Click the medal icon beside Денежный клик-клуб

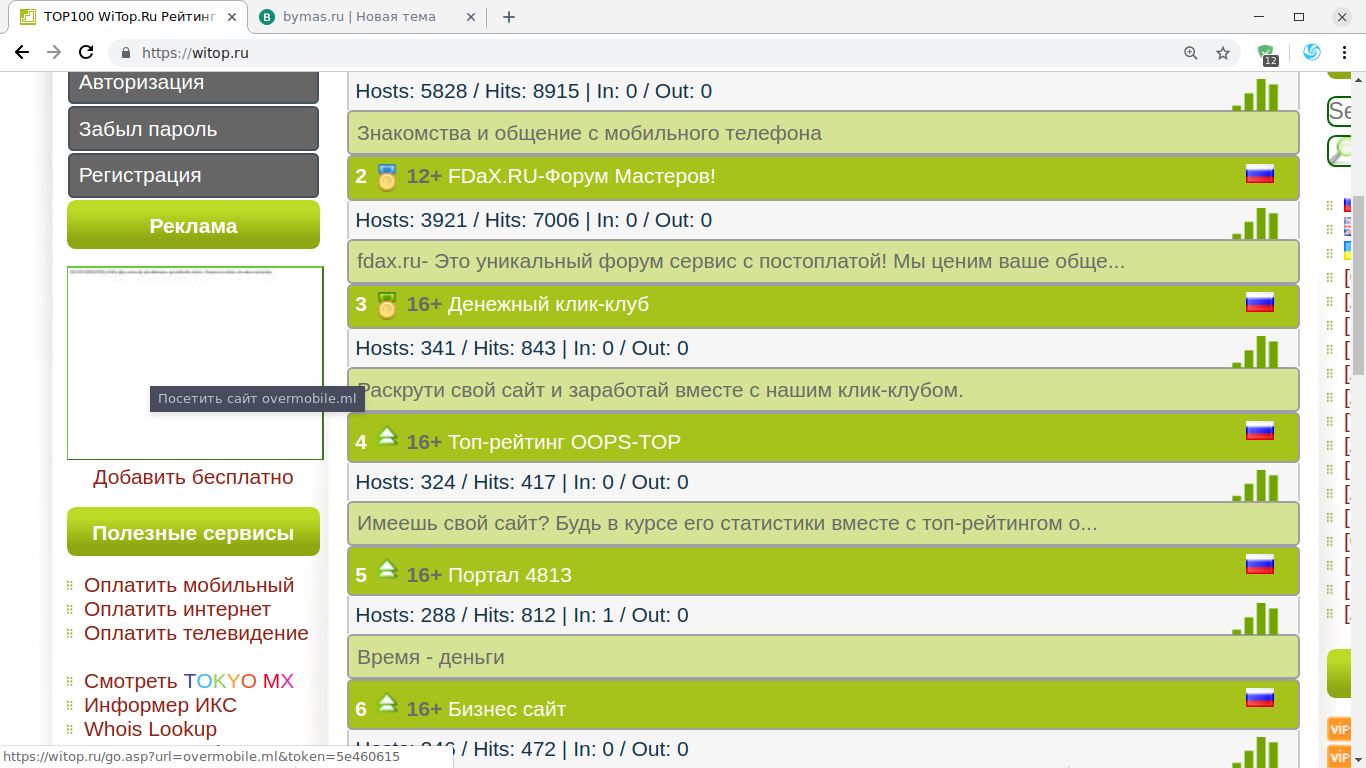[387, 305]
